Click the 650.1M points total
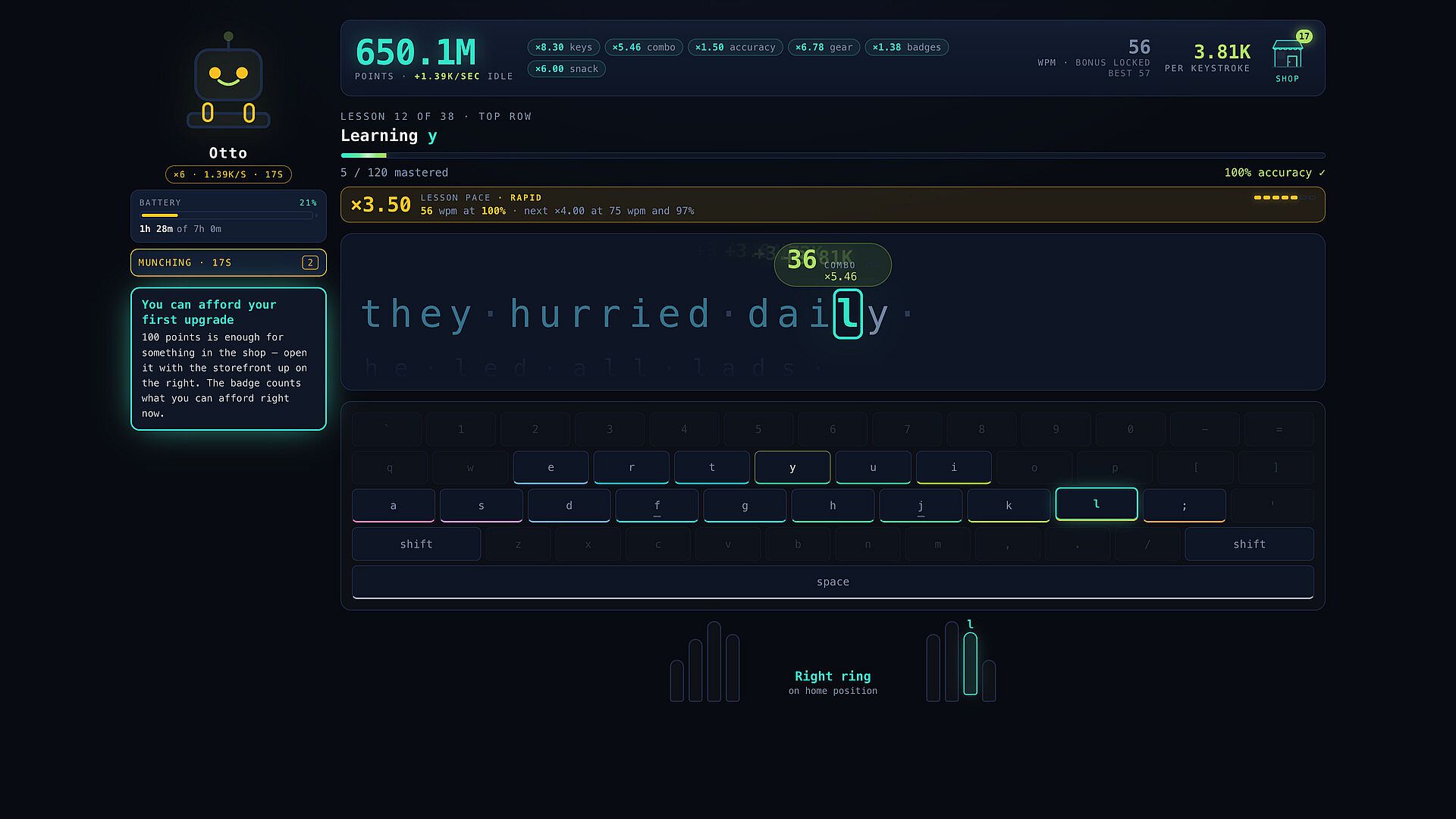1456x819 pixels. tap(416, 52)
